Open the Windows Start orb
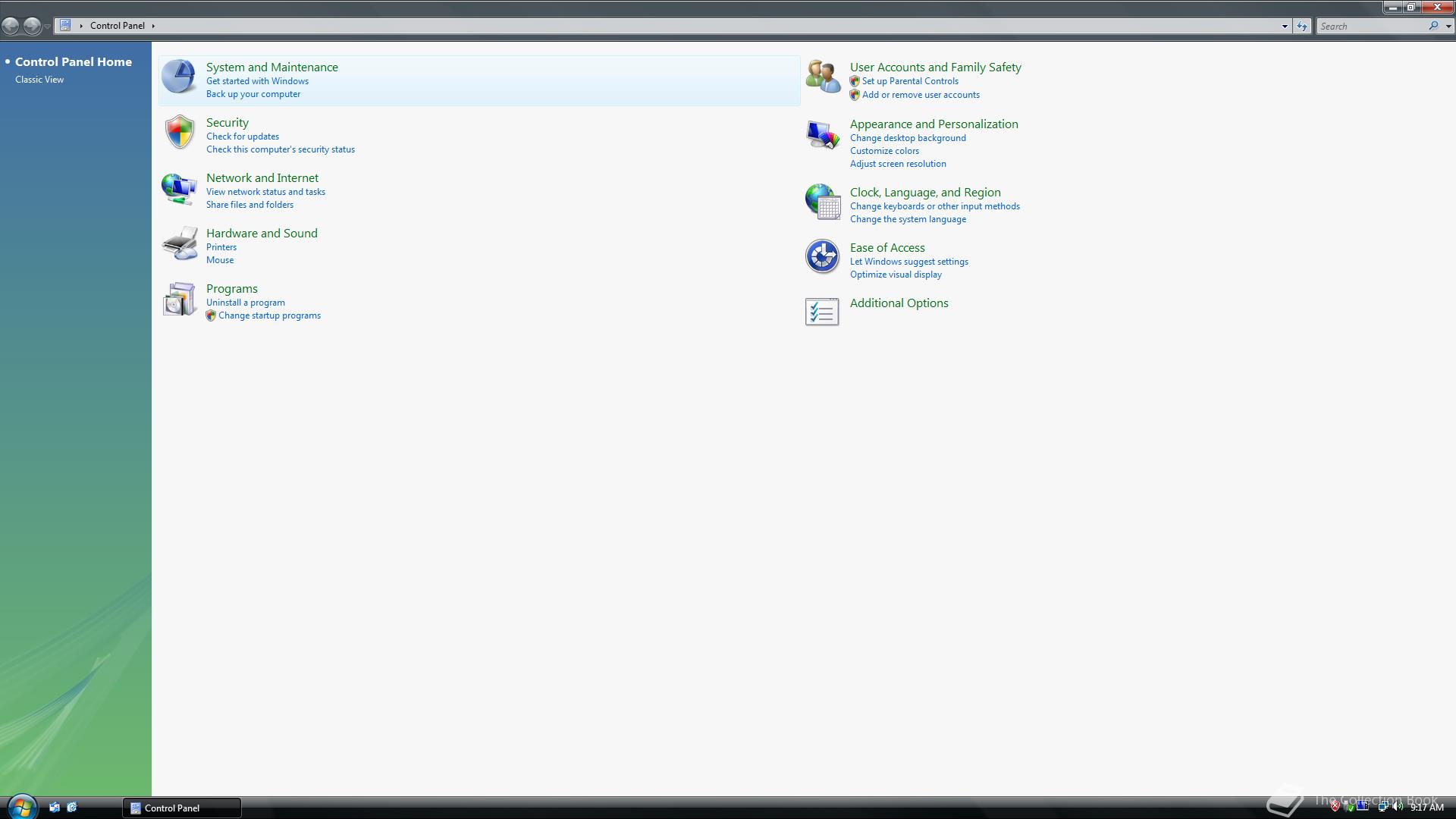 coord(22,807)
